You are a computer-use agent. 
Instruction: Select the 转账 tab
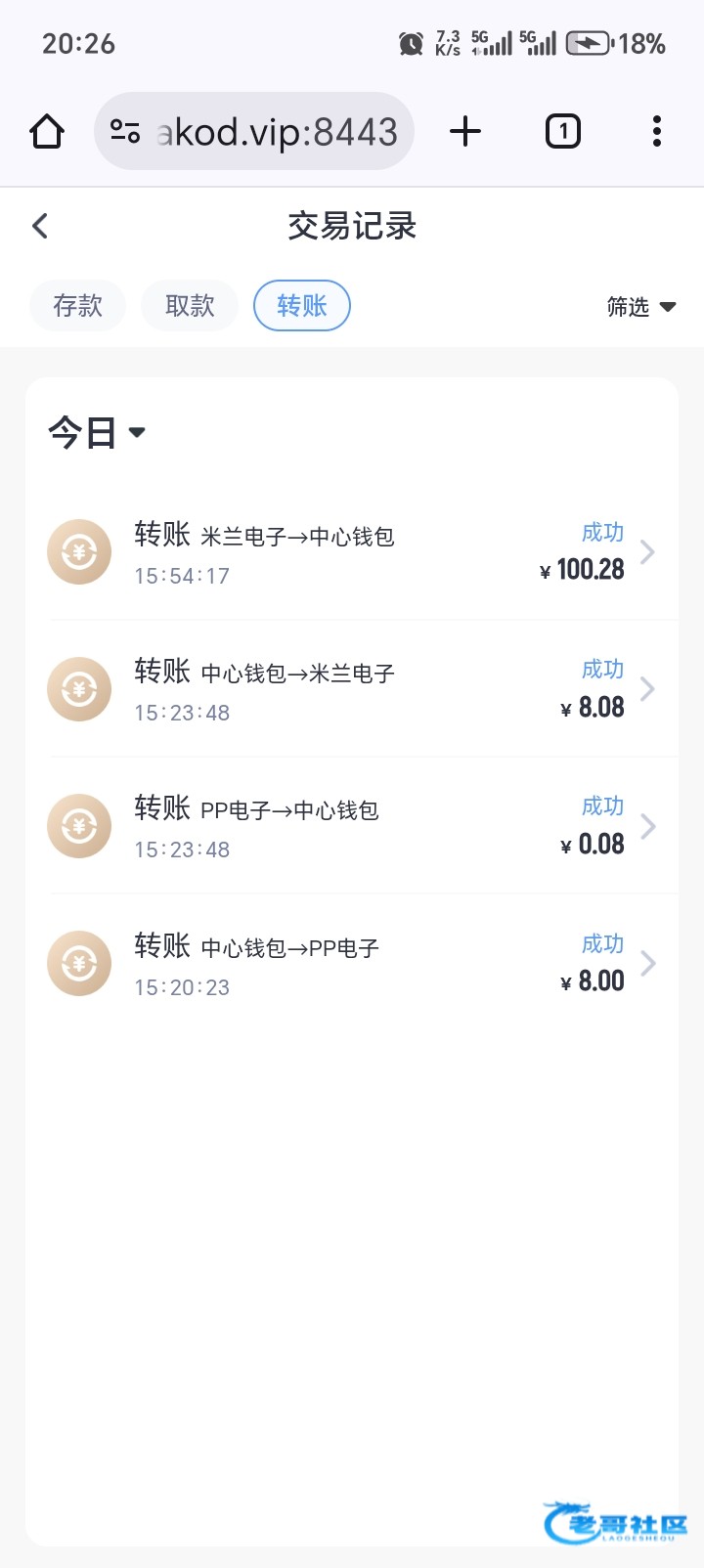(302, 305)
